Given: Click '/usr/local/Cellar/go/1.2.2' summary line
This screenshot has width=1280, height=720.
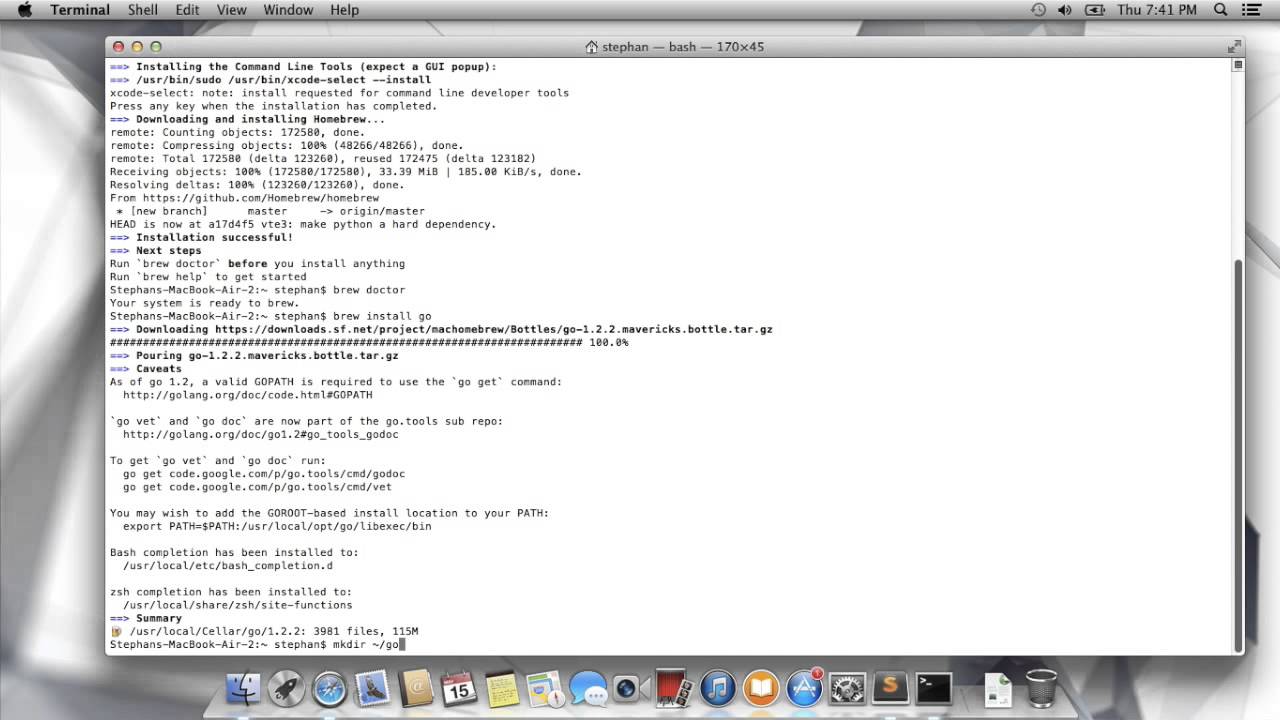Looking at the screenshot, I should click(264, 631).
